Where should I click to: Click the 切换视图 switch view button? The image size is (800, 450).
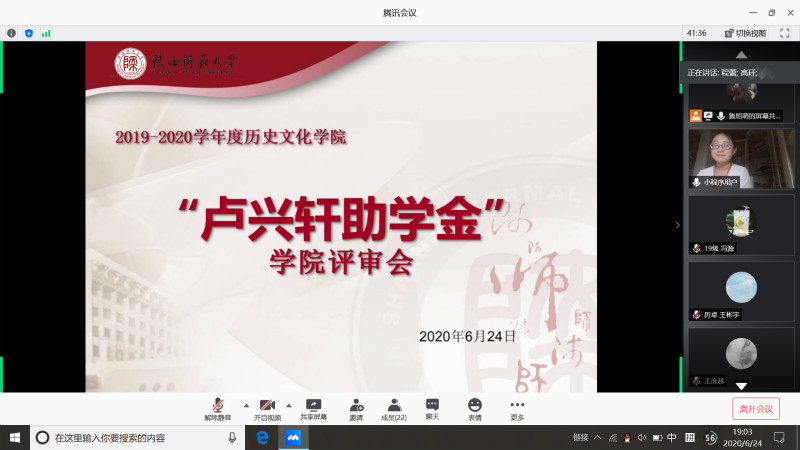click(744, 33)
